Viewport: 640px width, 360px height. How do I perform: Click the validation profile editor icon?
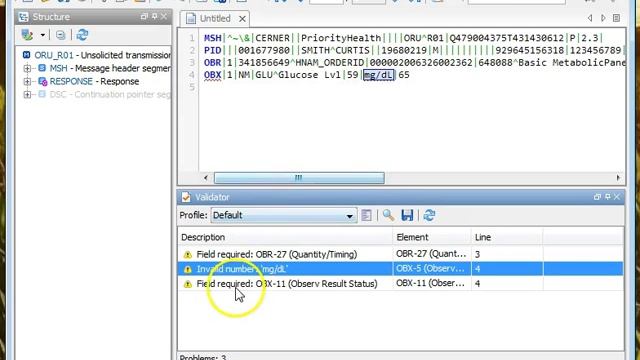367,215
